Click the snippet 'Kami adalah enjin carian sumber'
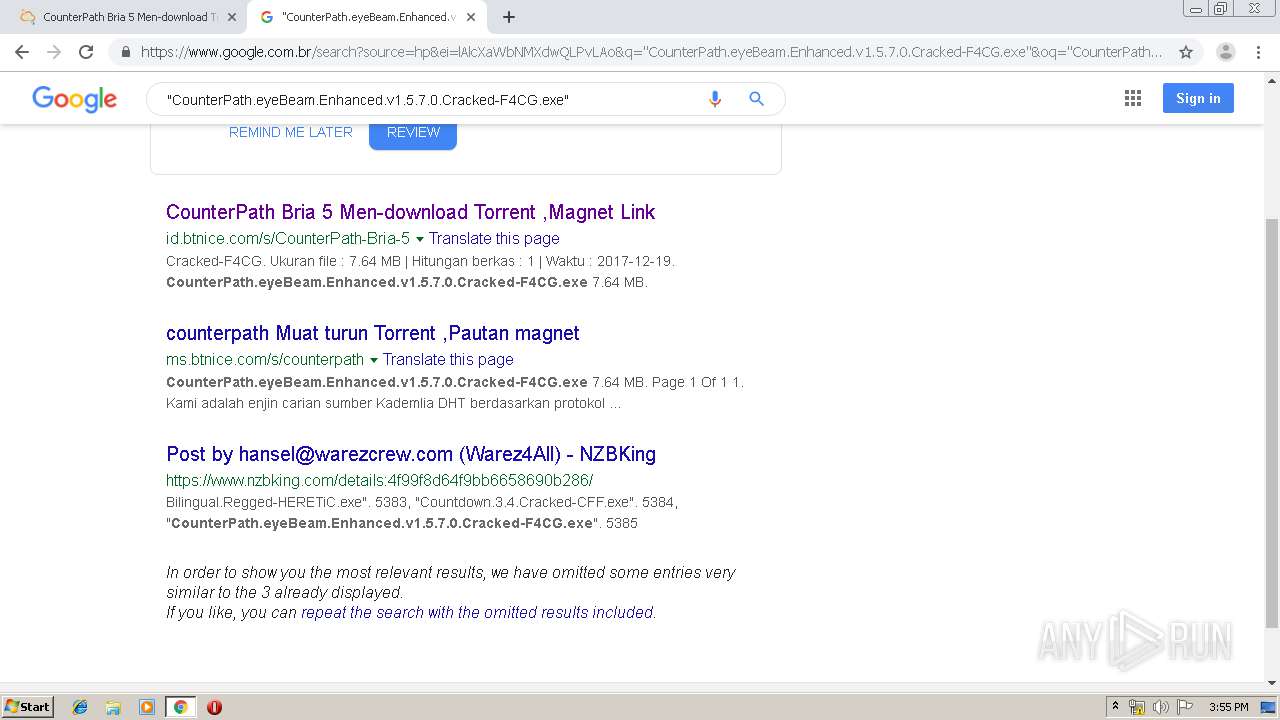This screenshot has height=720, width=1280. [285, 403]
